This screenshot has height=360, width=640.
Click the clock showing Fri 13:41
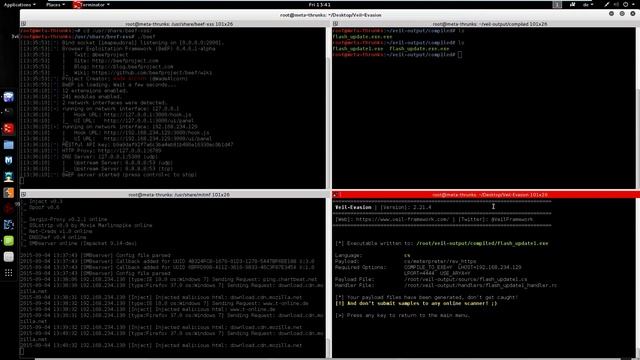(x=320, y=4)
